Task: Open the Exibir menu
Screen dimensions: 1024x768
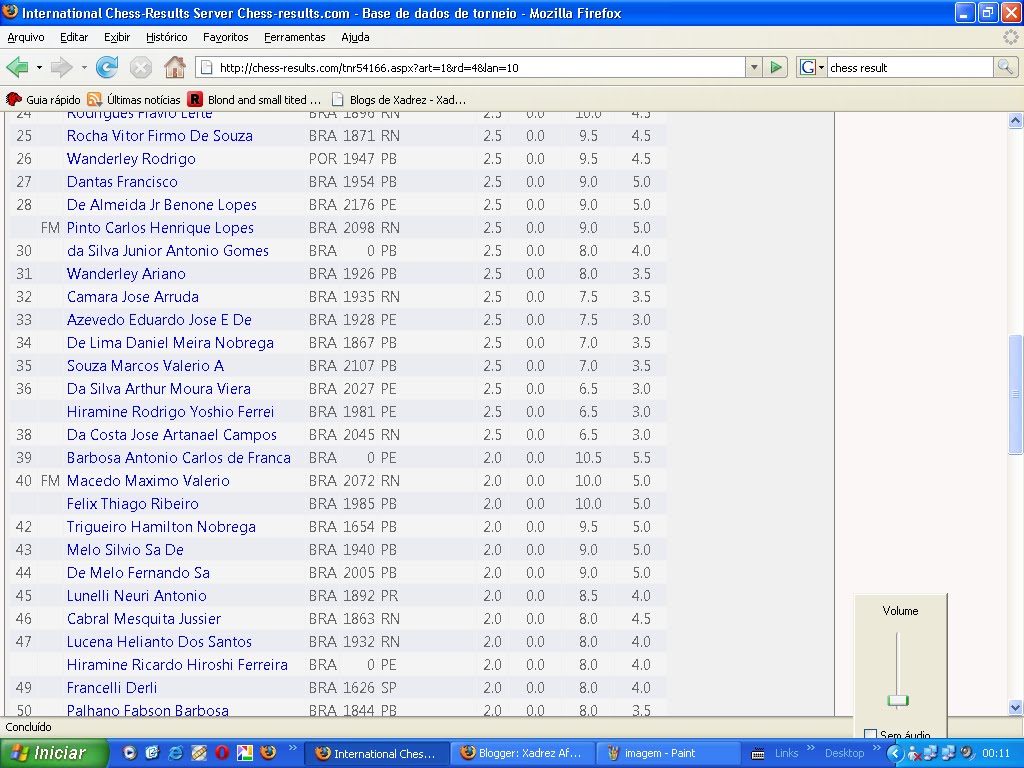Action: coord(117,37)
